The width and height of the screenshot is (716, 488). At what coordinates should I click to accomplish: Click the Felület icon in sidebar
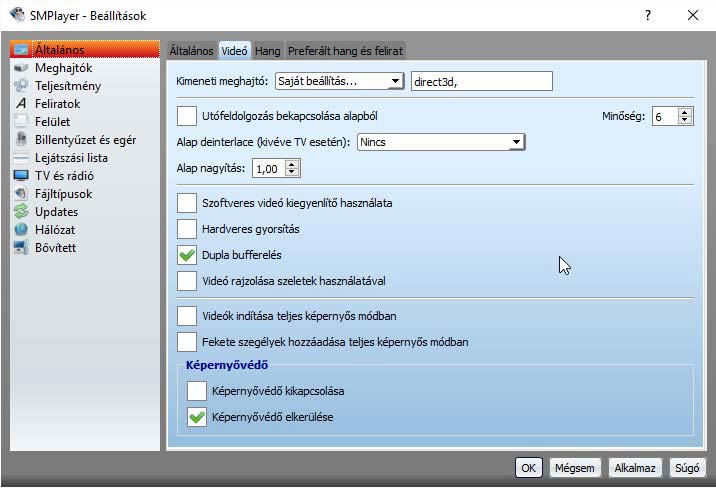tap(21, 121)
